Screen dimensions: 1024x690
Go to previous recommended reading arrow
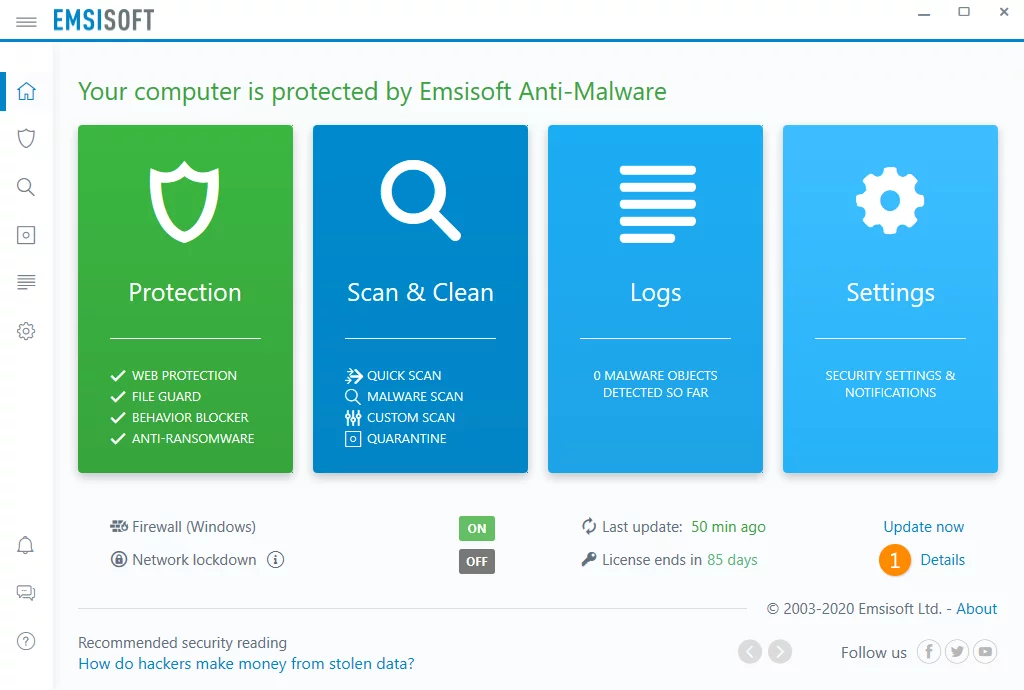click(750, 651)
